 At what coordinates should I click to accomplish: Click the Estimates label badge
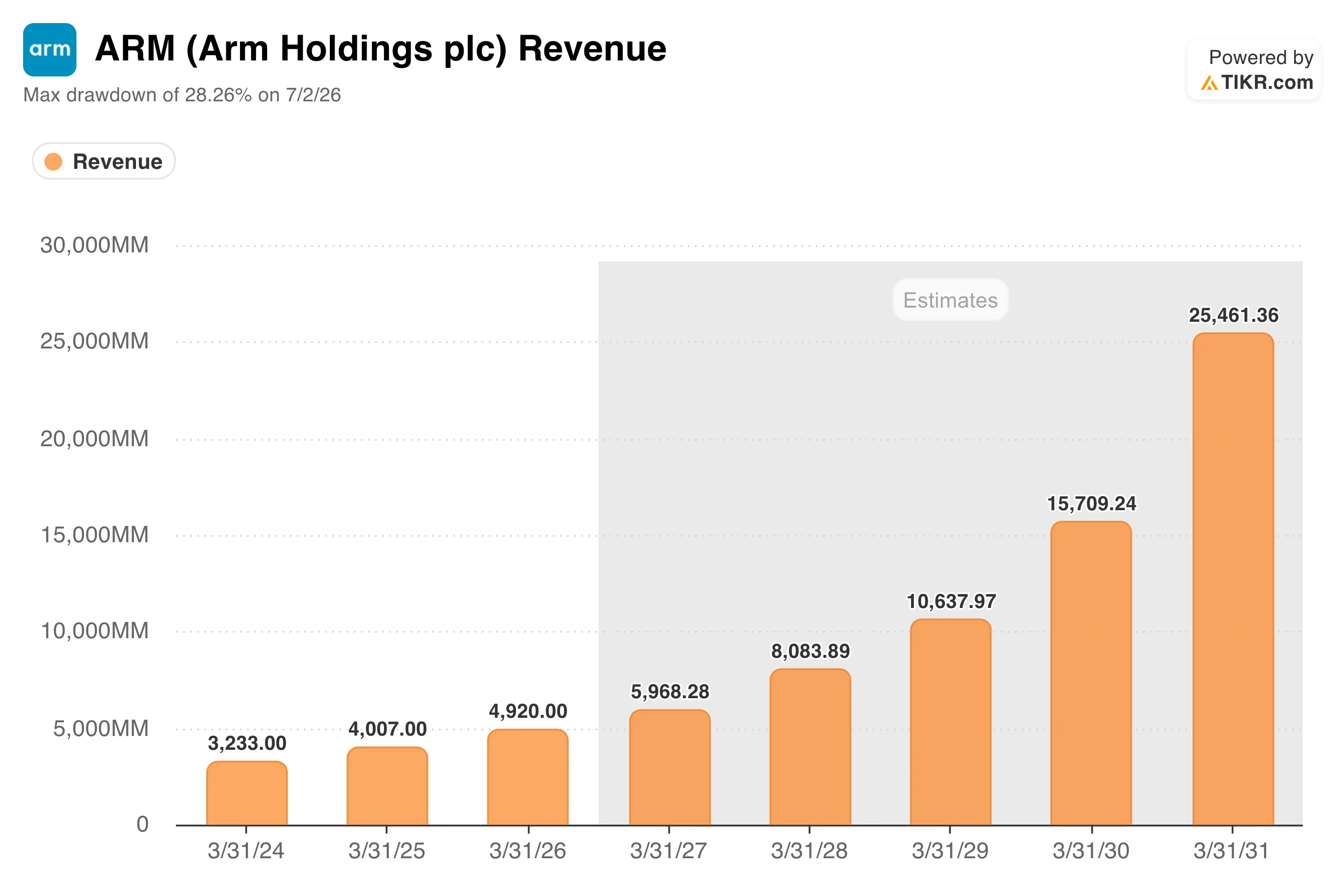950,300
